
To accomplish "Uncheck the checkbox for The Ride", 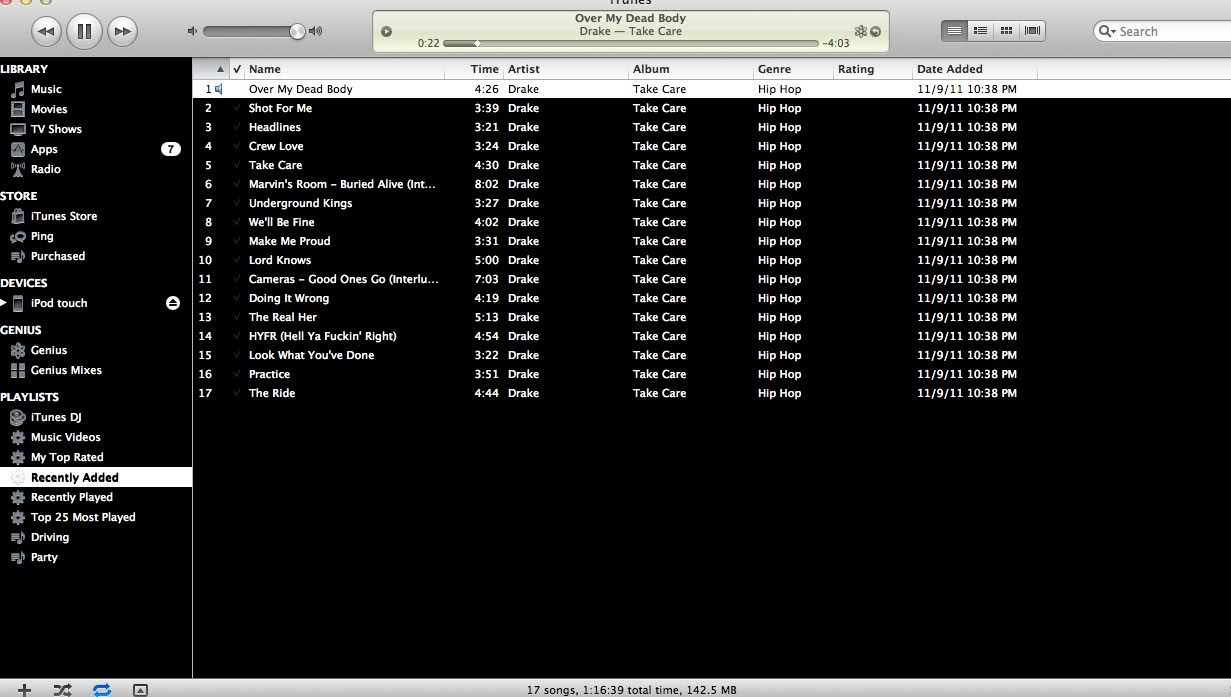I will click(237, 393).
